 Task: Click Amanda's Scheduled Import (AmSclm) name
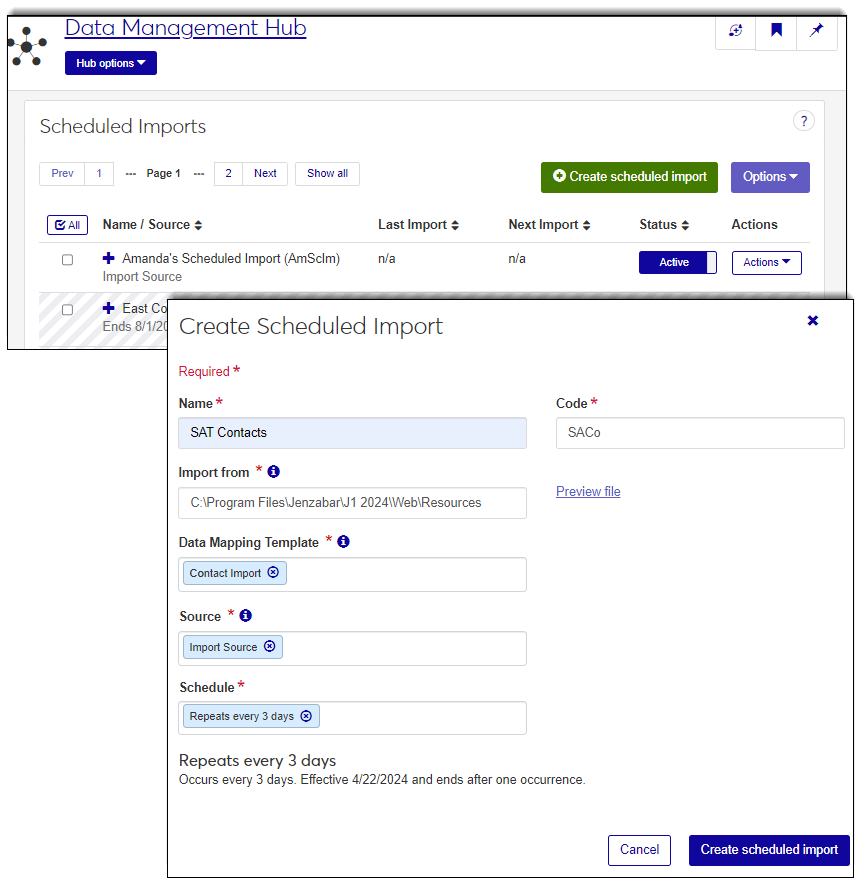point(231,259)
